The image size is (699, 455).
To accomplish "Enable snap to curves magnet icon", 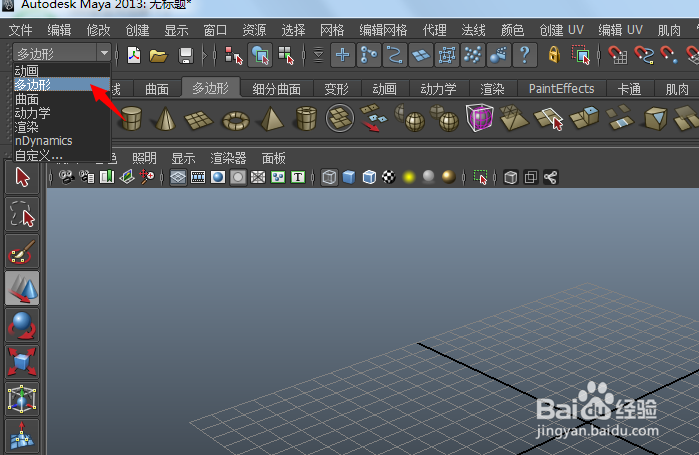I will point(644,55).
